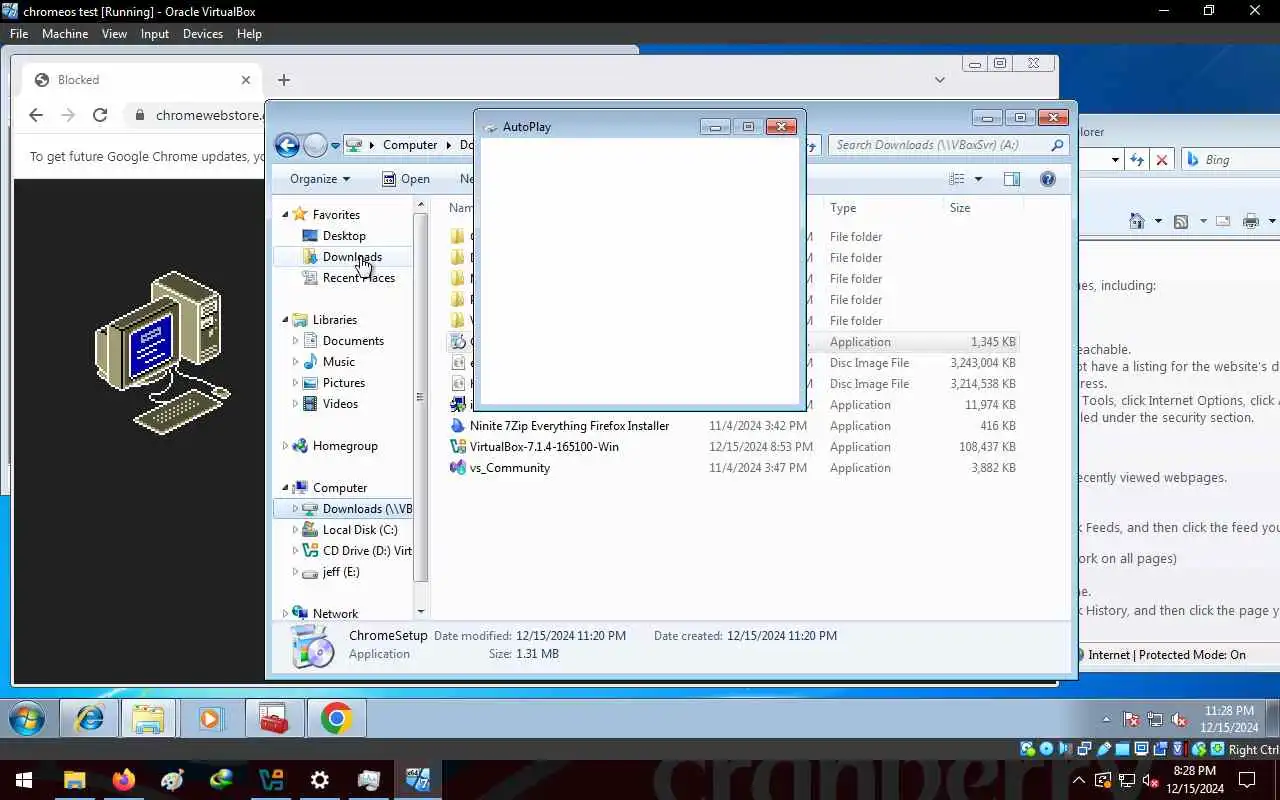Select Downloads under Favorites

[352, 257]
